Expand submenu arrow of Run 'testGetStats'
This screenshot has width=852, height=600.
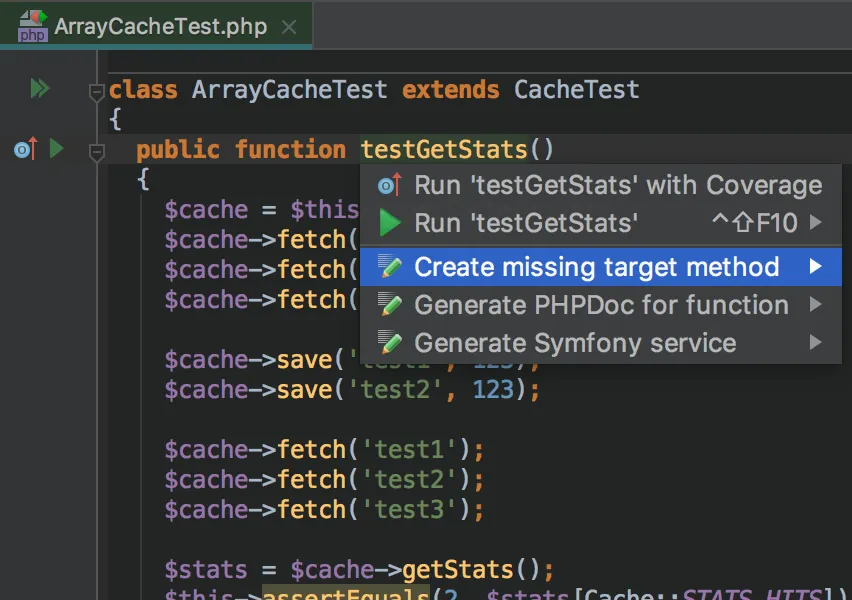pos(815,222)
